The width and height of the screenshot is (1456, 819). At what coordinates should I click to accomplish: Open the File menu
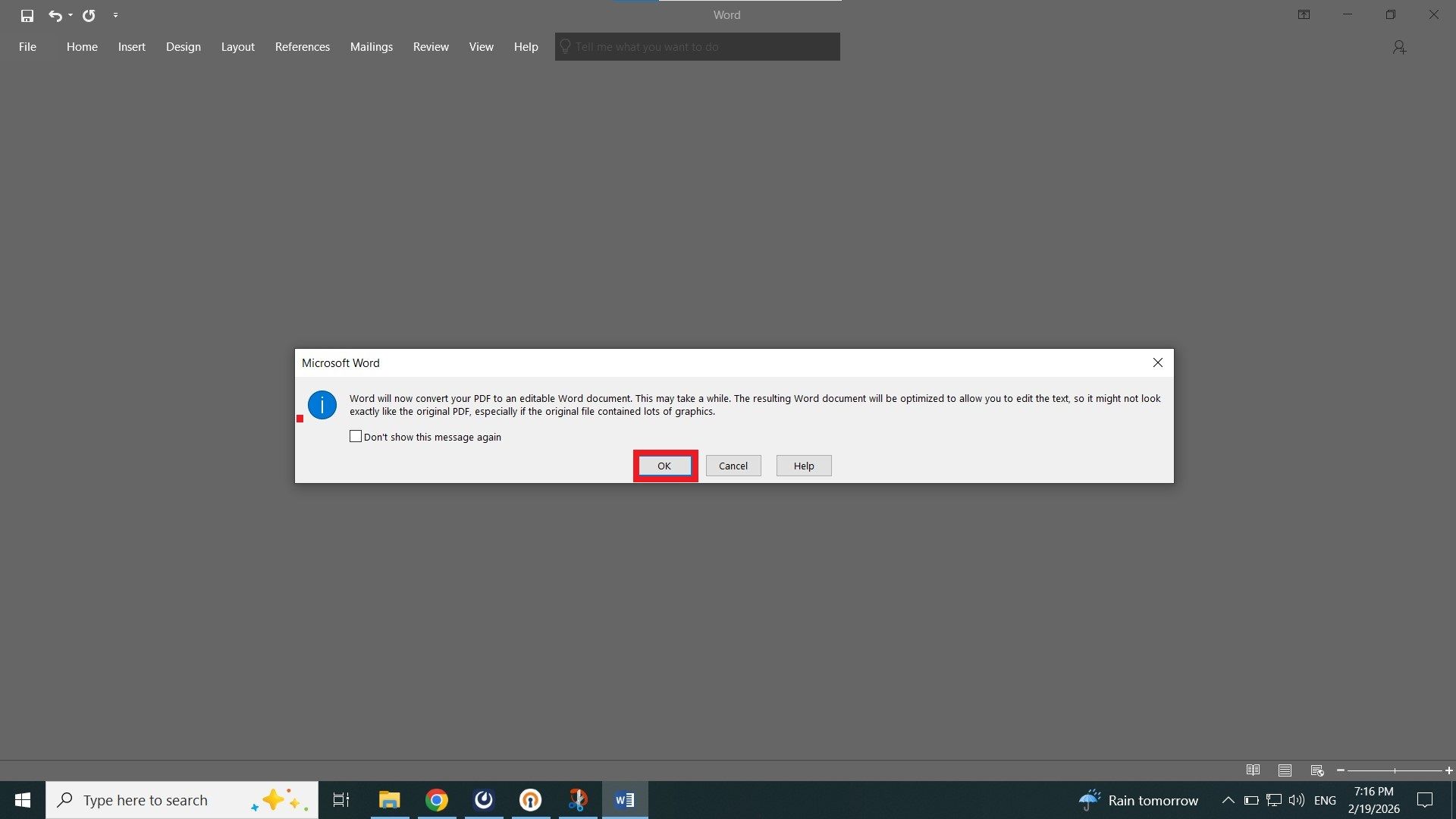tap(27, 47)
